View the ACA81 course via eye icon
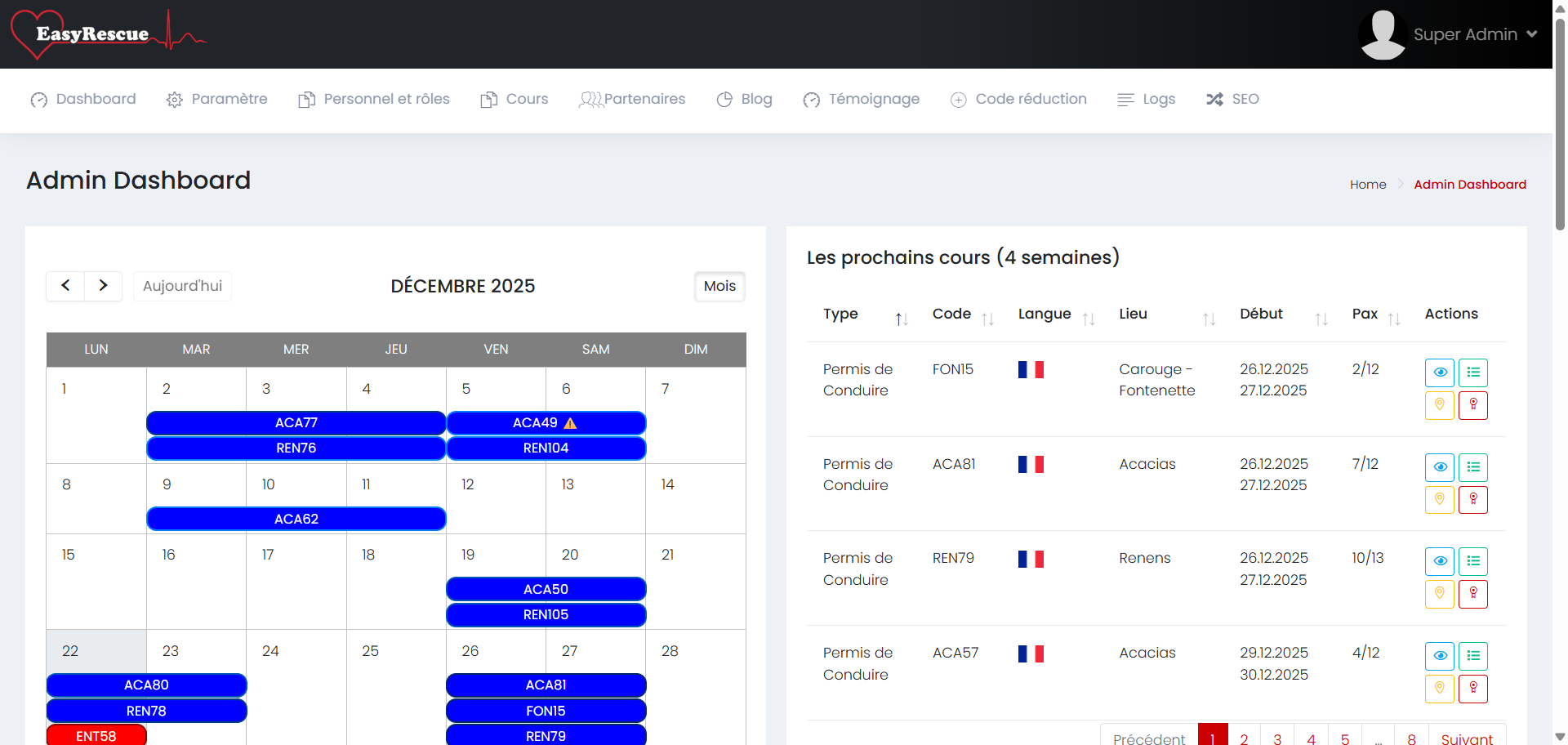 pyautogui.click(x=1439, y=467)
